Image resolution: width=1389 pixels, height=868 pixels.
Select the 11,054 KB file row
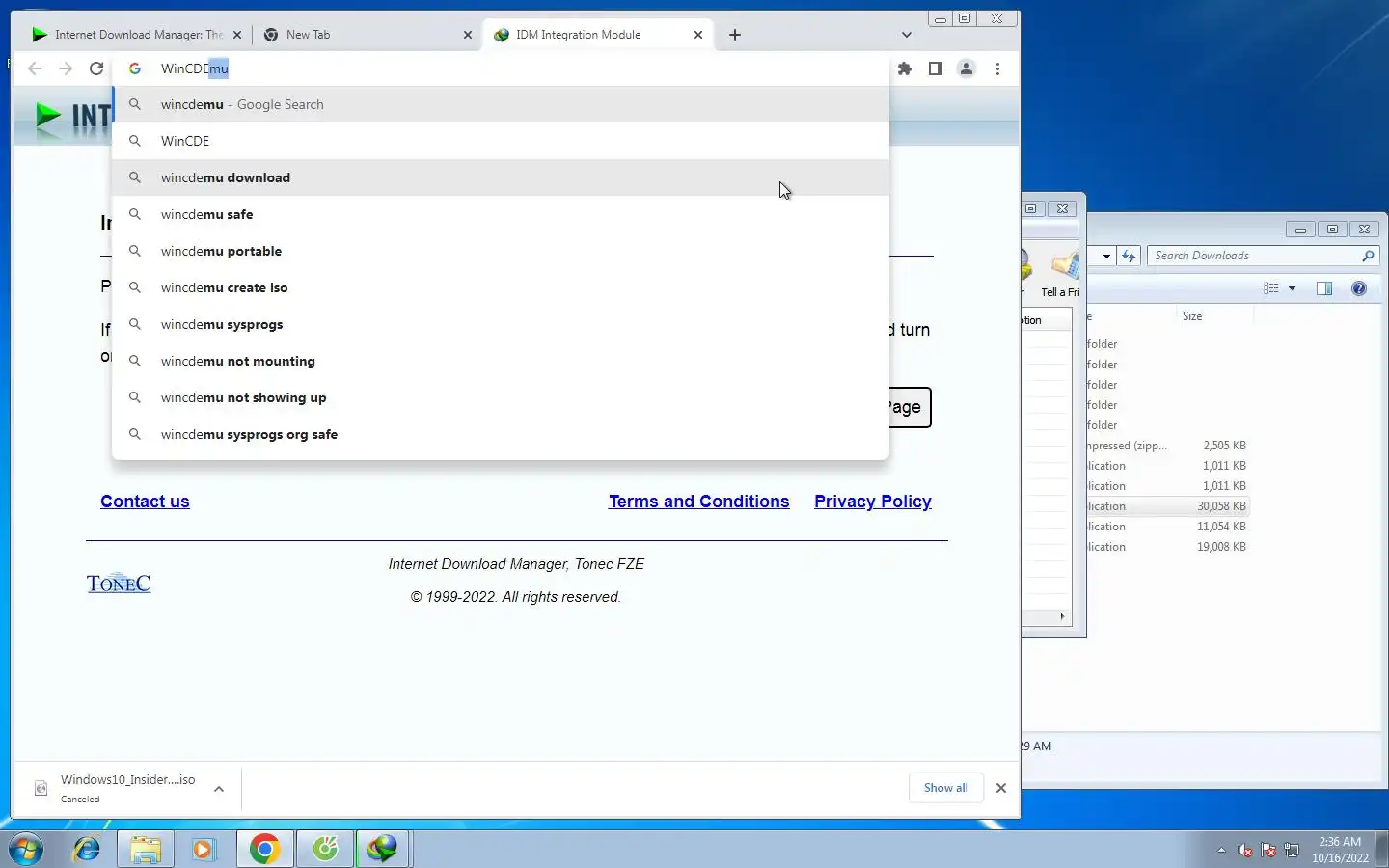(x=1168, y=527)
